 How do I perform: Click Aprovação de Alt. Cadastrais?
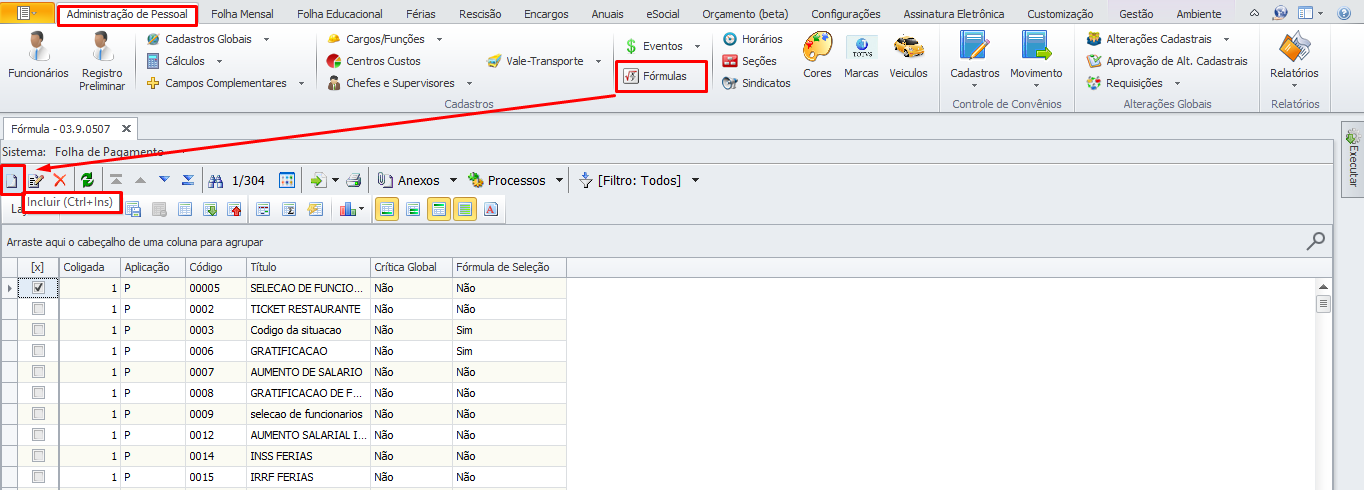point(1167,61)
